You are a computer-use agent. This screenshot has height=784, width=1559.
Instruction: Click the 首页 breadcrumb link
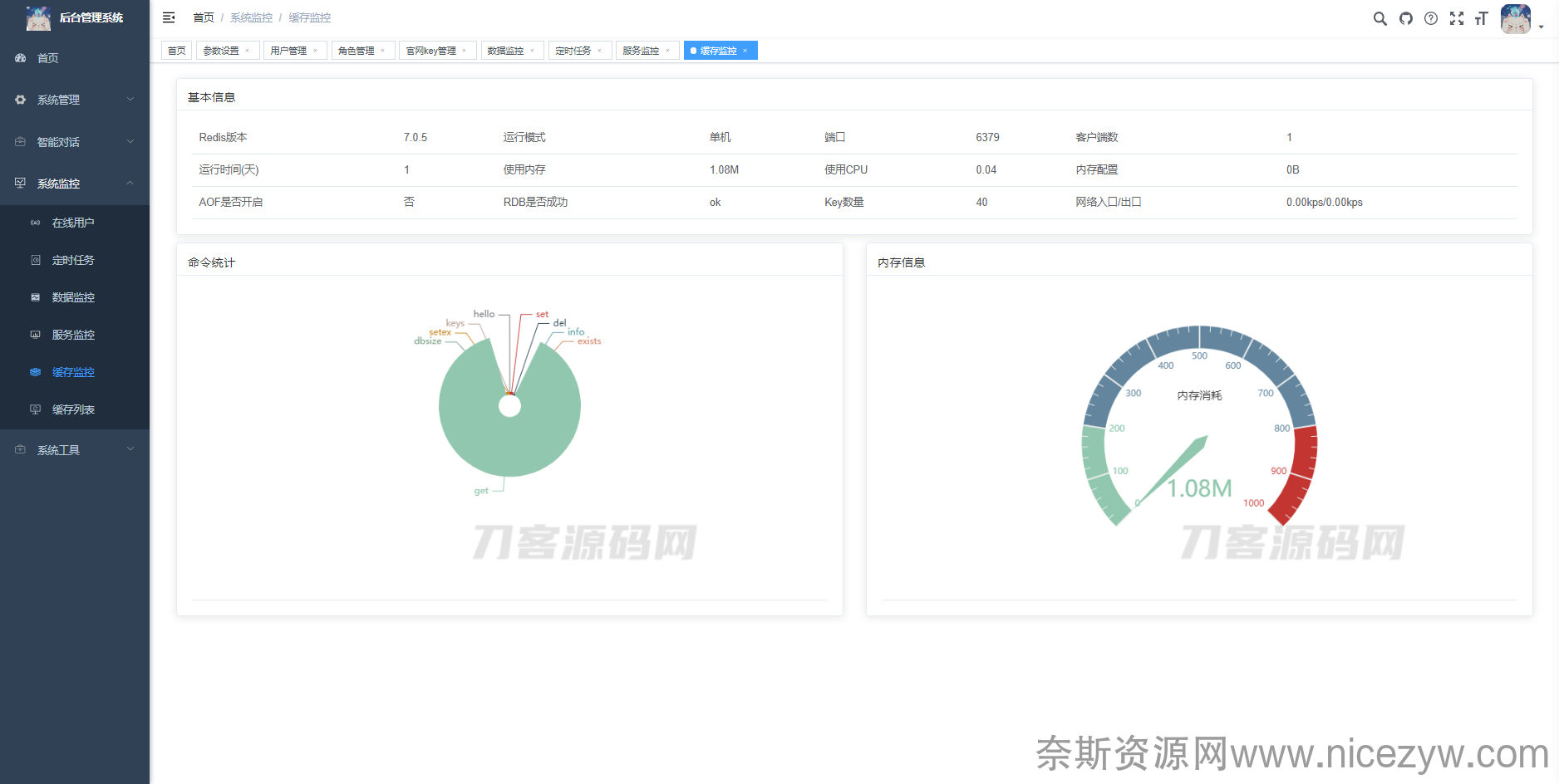203,17
